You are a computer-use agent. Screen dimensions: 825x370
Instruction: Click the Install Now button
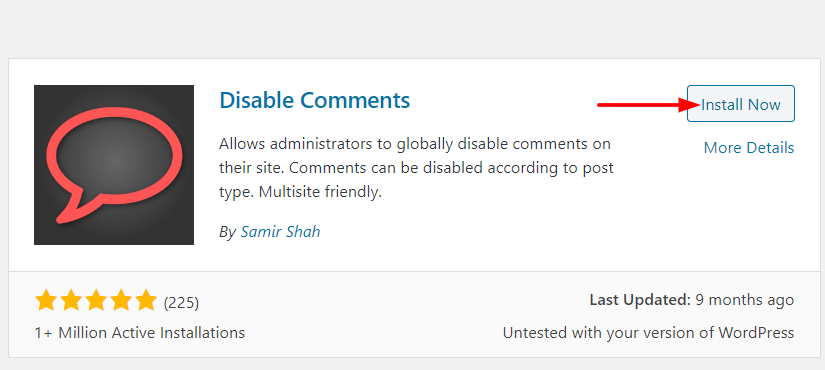pyautogui.click(x=740, y=104)
